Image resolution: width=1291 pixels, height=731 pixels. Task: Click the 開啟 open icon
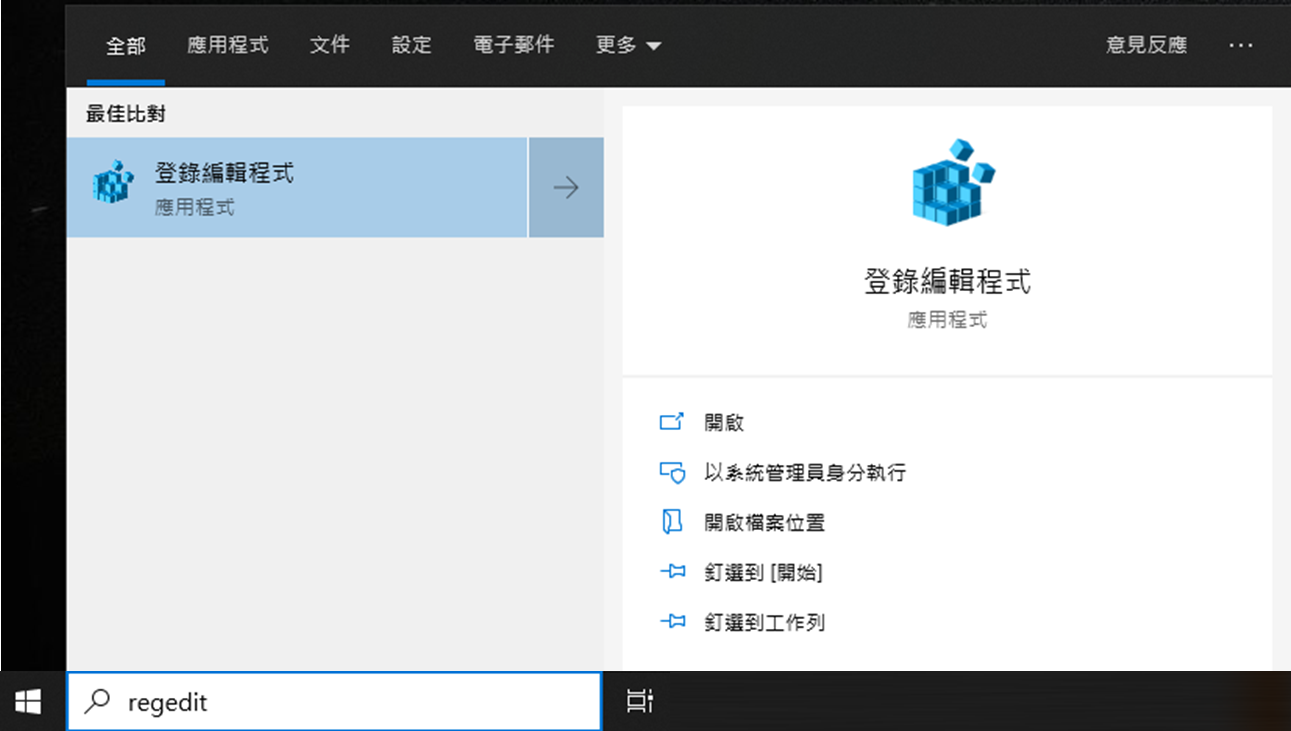671,422
